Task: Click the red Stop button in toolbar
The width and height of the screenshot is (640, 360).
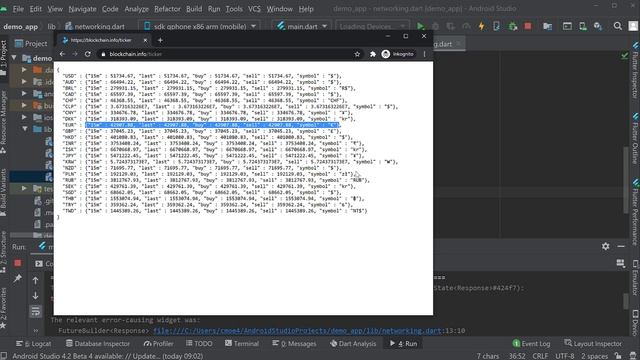Action: 528,26
